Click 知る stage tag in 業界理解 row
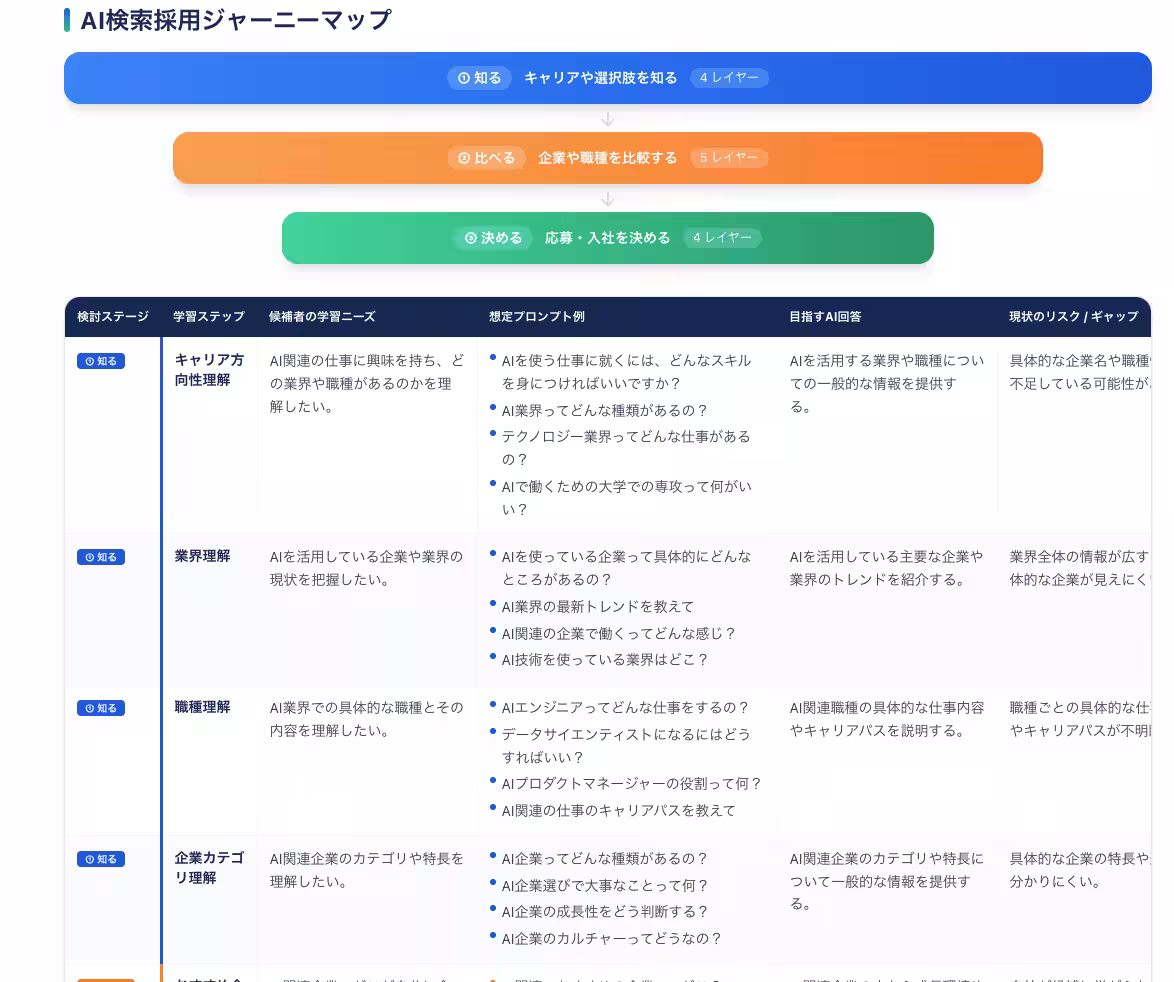The height and width of the screenshot is (982, 1174). coord(101,557)
